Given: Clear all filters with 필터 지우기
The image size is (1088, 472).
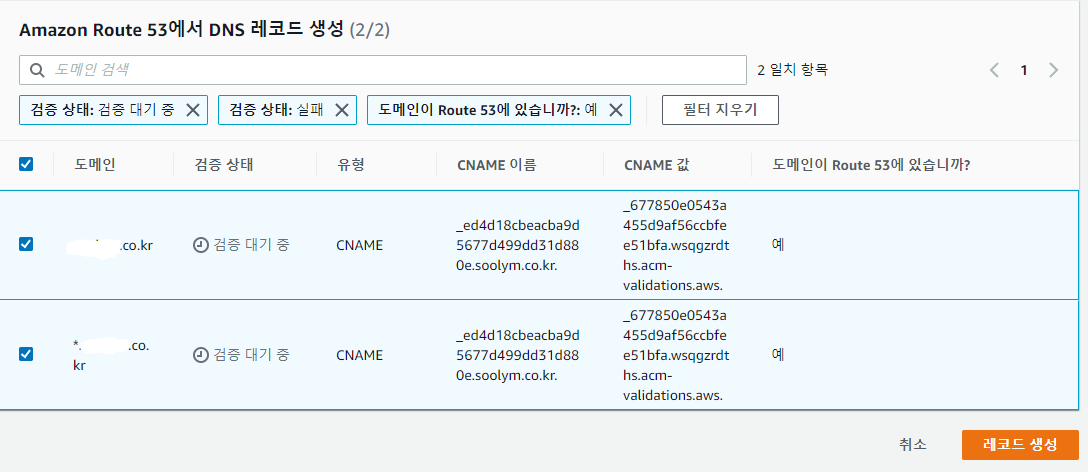Looking at the screenshot, I should pos(720,110).
